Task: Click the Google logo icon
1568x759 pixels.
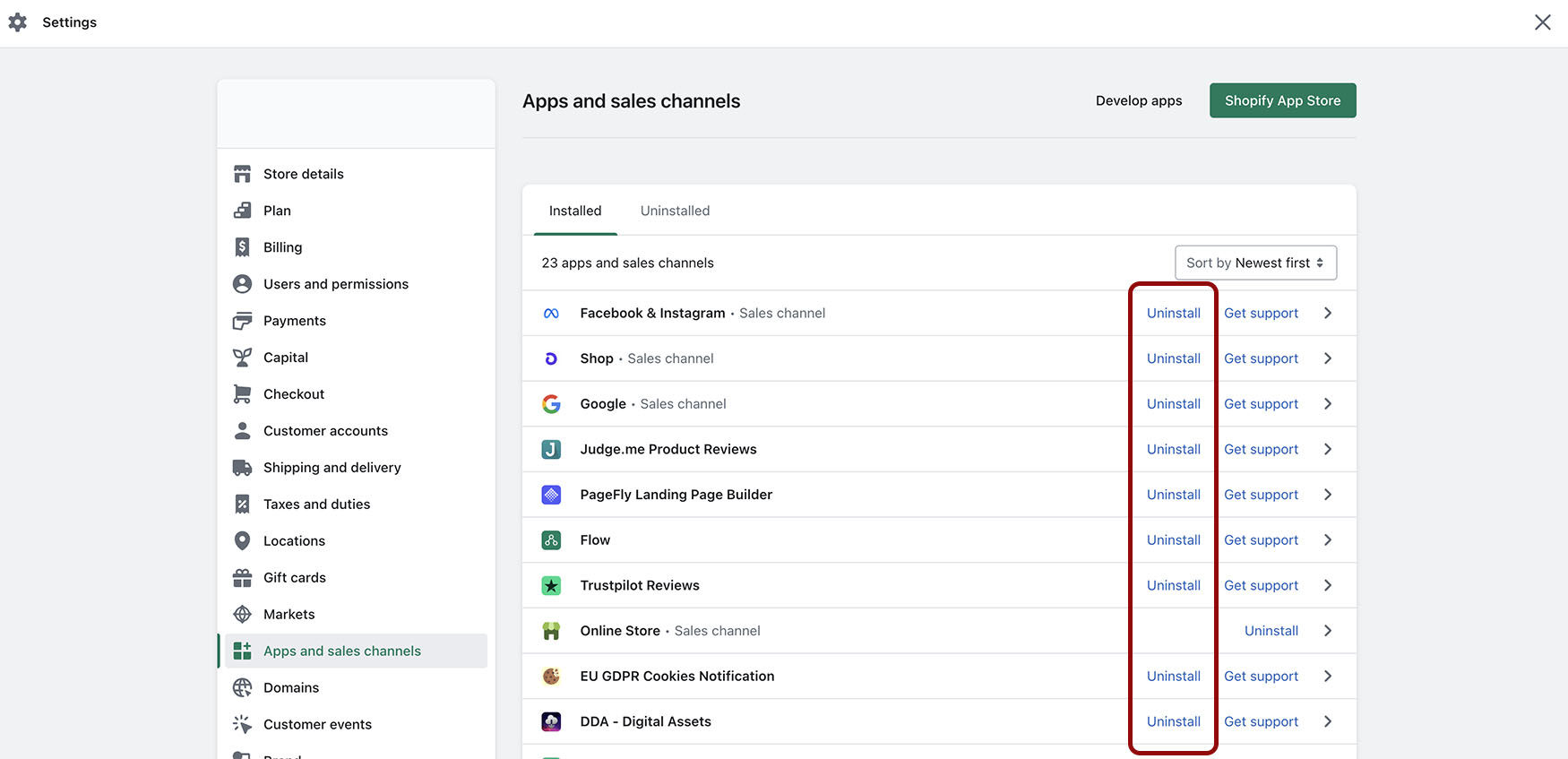Action: click(551, 404)
